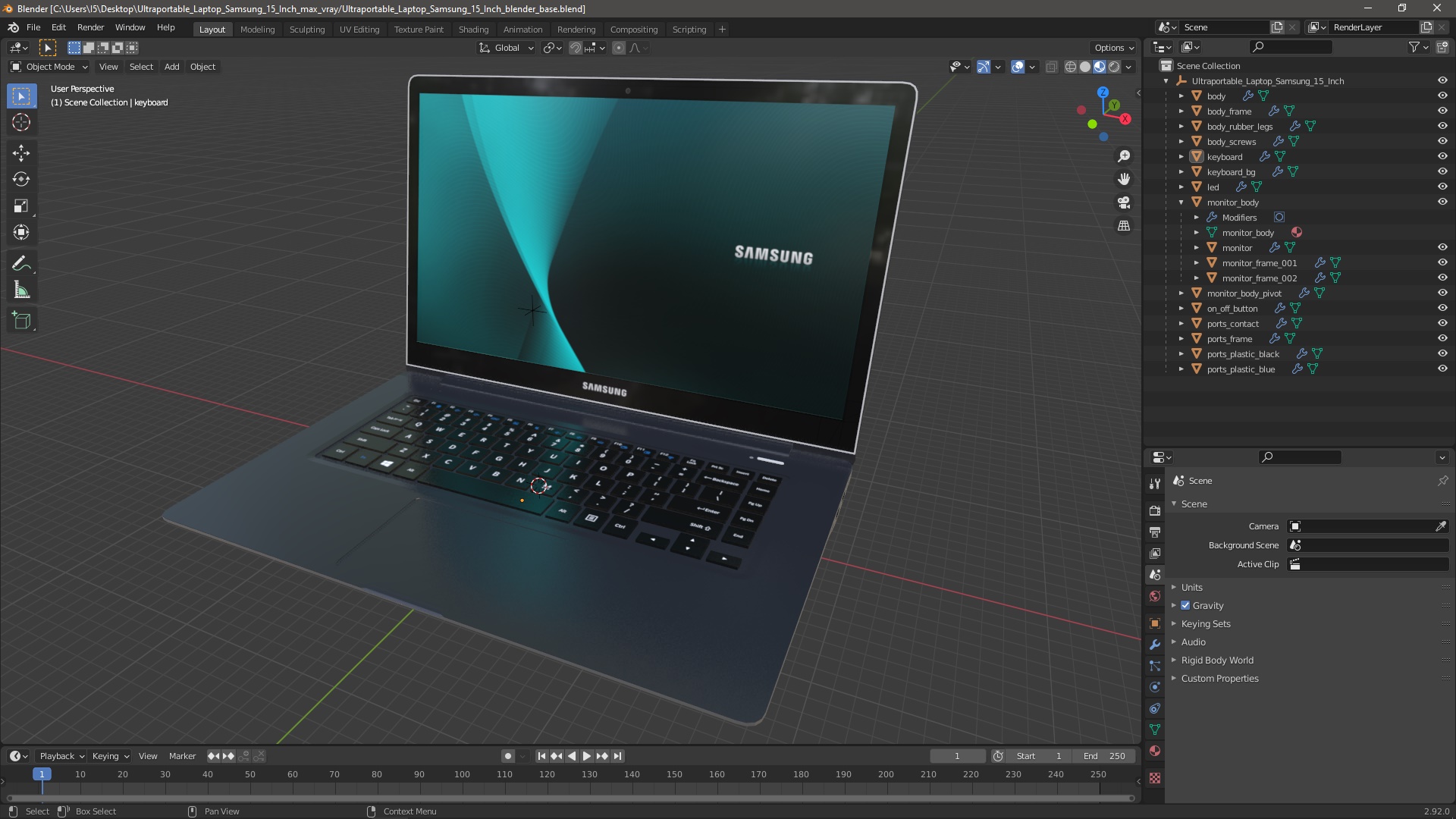Viewport: 1456px width, 819px height.
Task: Switch to the Sculpting workspace tab
Action: click(306, 30)
